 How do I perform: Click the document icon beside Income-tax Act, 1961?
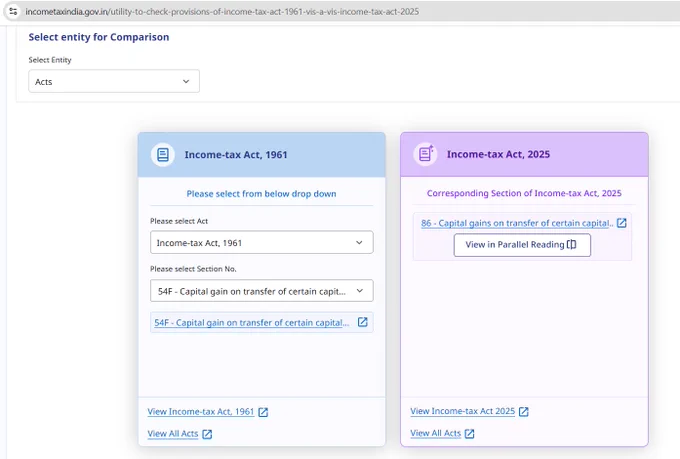[x=163, y=154]
